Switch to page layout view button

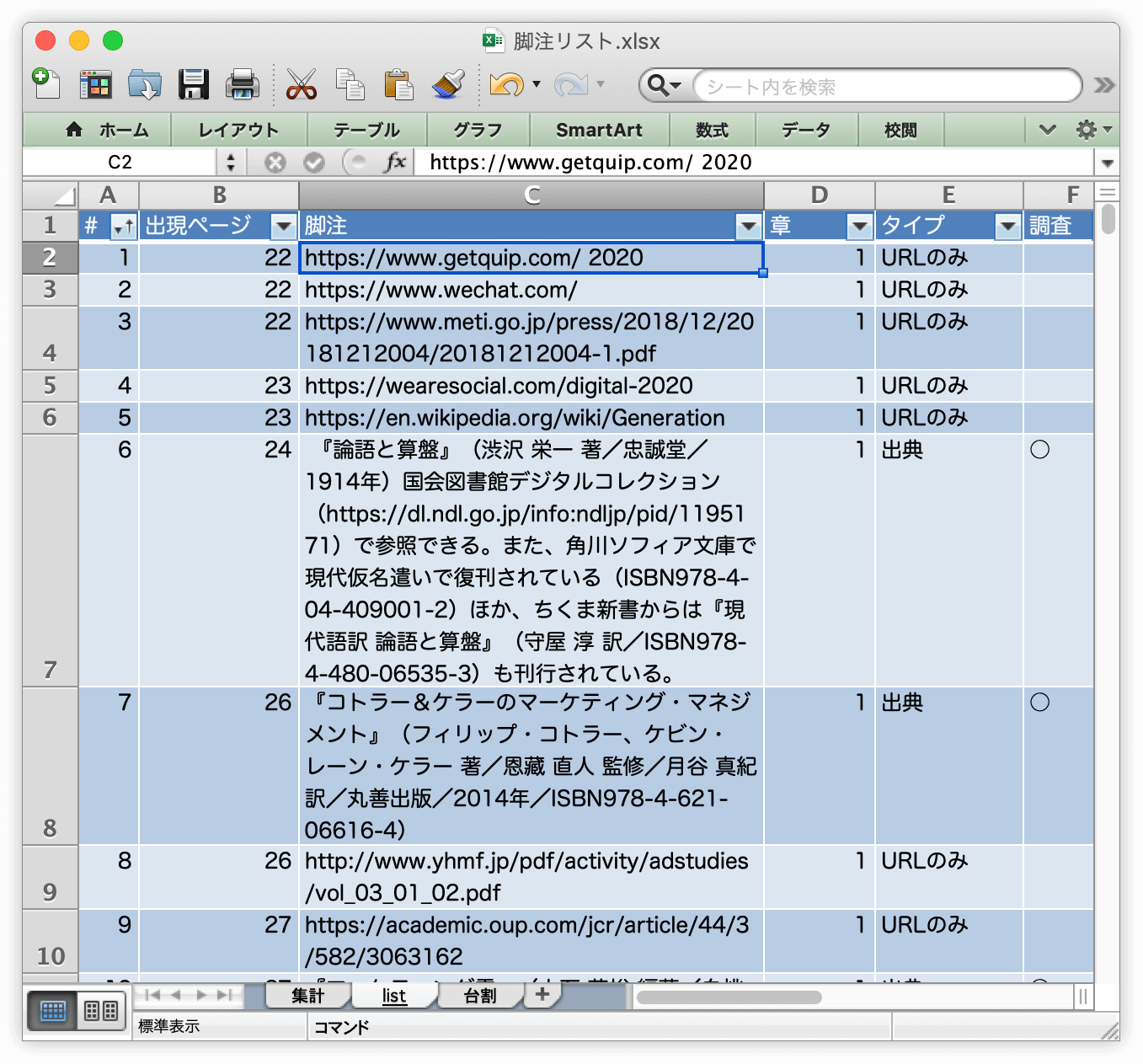coord(102,1011)
